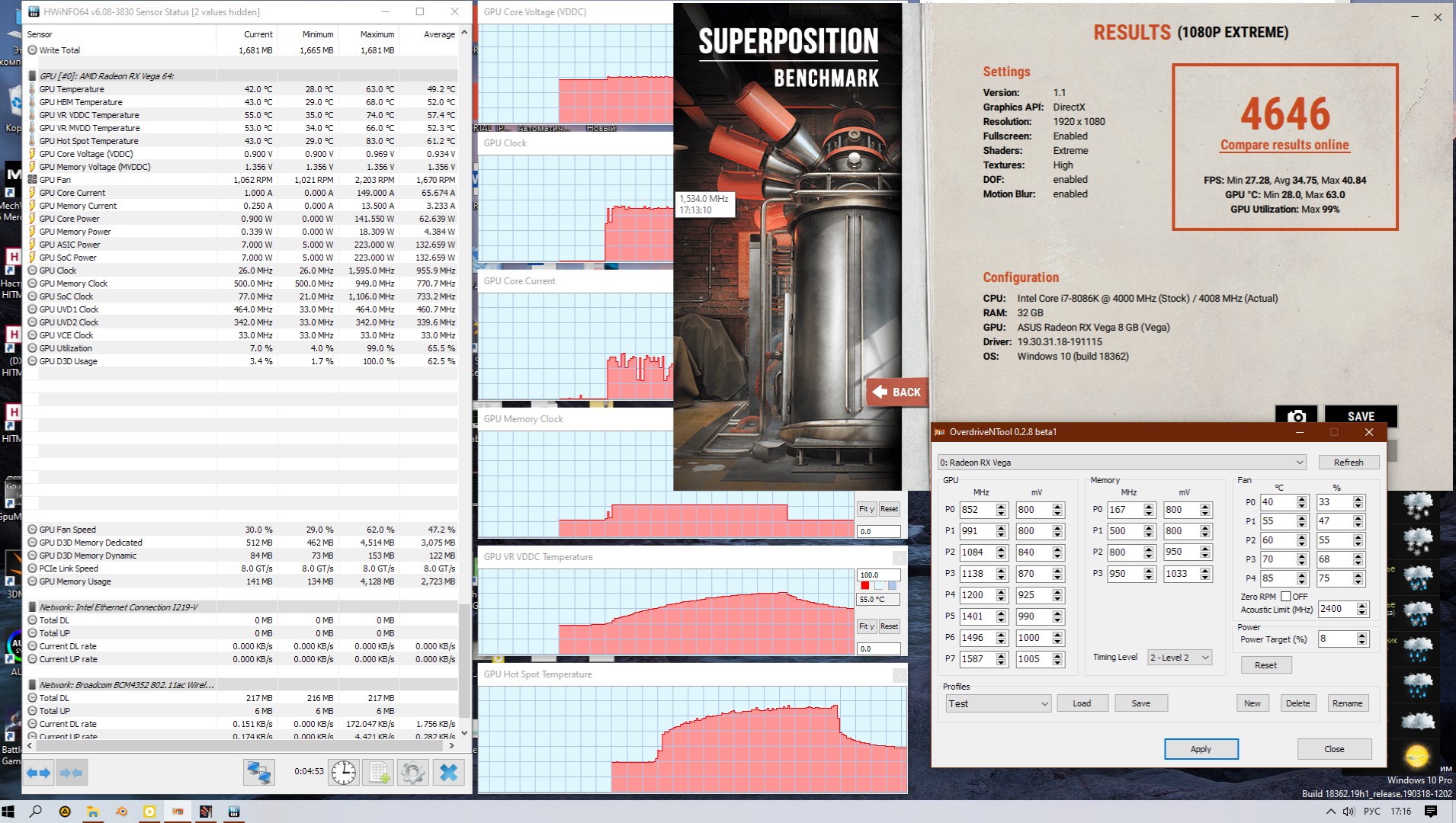Select AMD Radeon RX Vega 64 sensor group

242,76
